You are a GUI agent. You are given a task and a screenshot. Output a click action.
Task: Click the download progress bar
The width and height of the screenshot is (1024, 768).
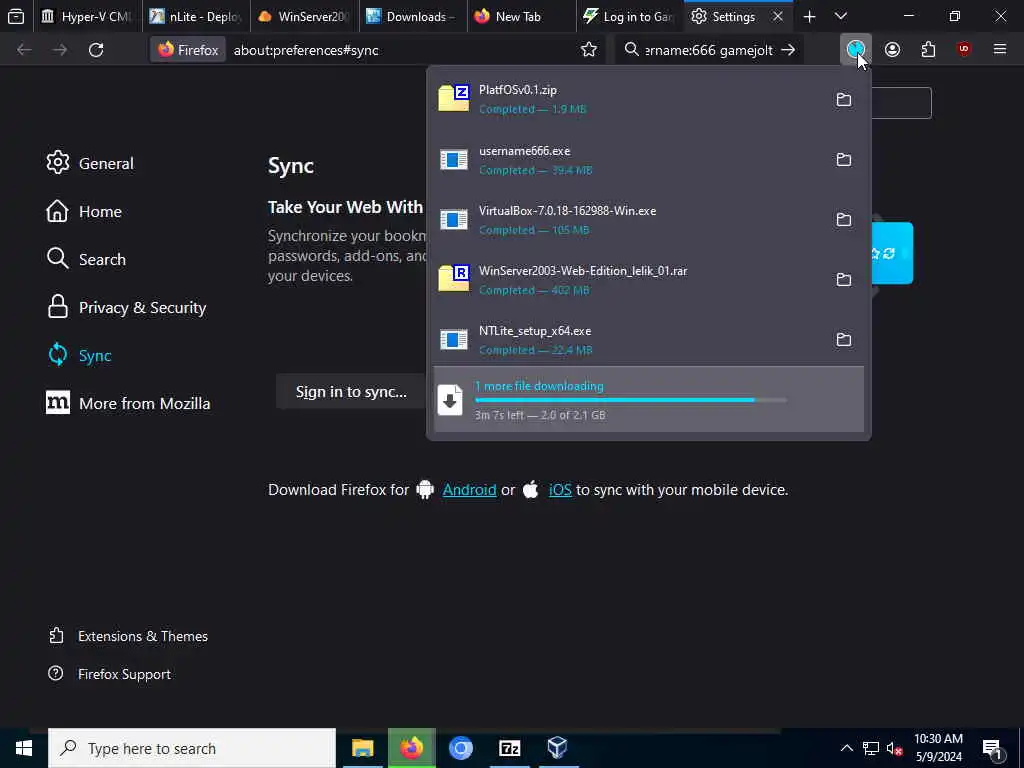click(x=631, y=400)
